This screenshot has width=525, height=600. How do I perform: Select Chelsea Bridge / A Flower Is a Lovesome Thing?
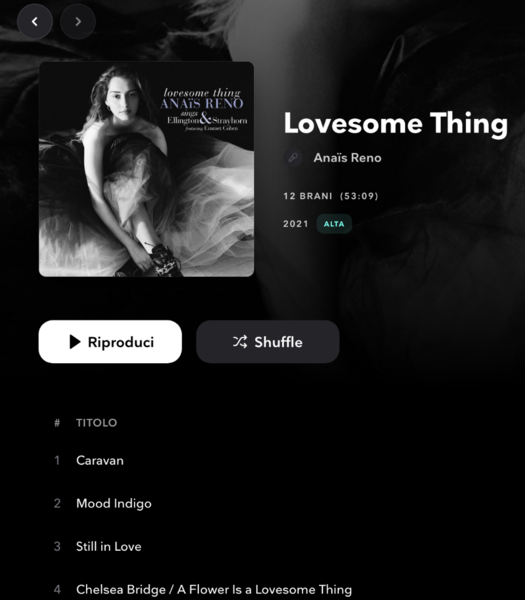214,590
